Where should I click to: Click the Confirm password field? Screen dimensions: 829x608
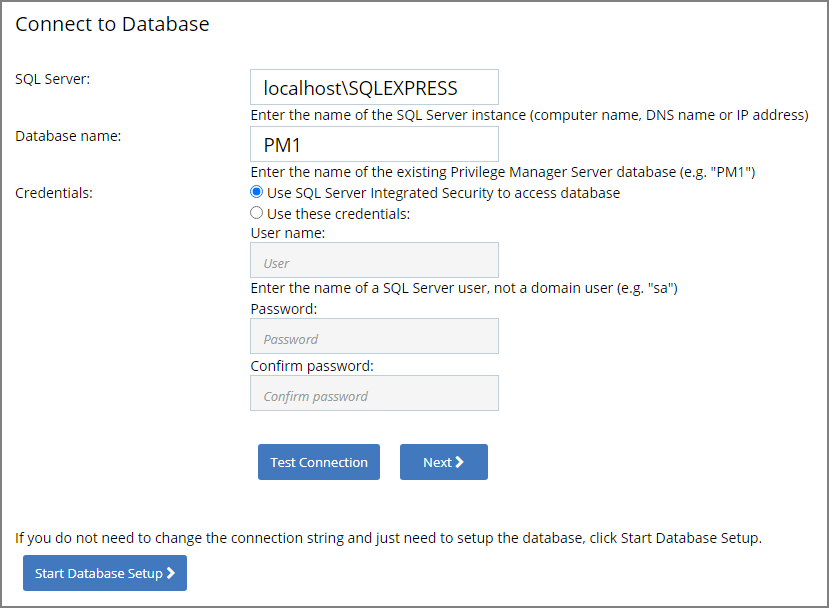click(374, 393)
